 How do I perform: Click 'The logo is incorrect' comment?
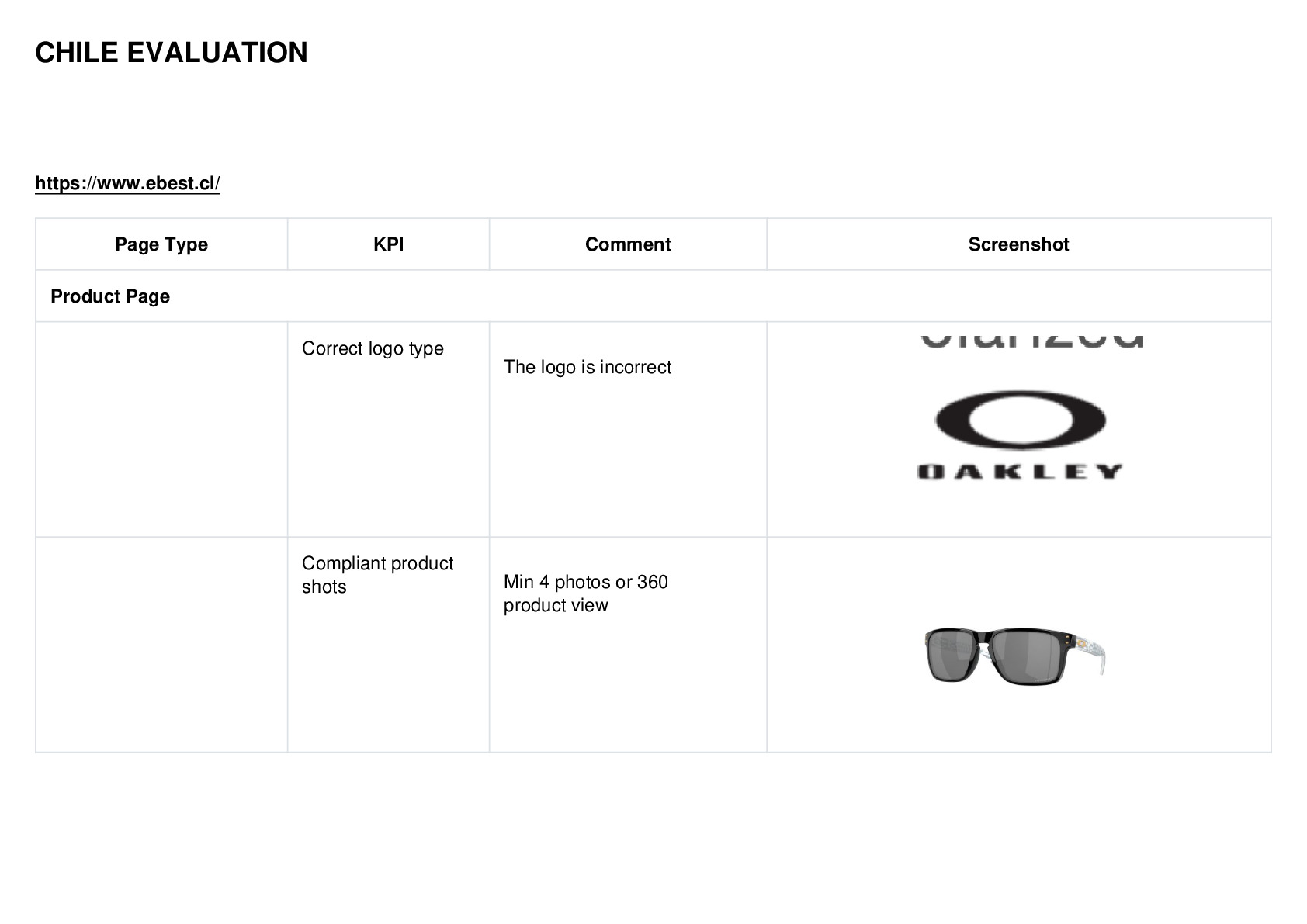588,367
